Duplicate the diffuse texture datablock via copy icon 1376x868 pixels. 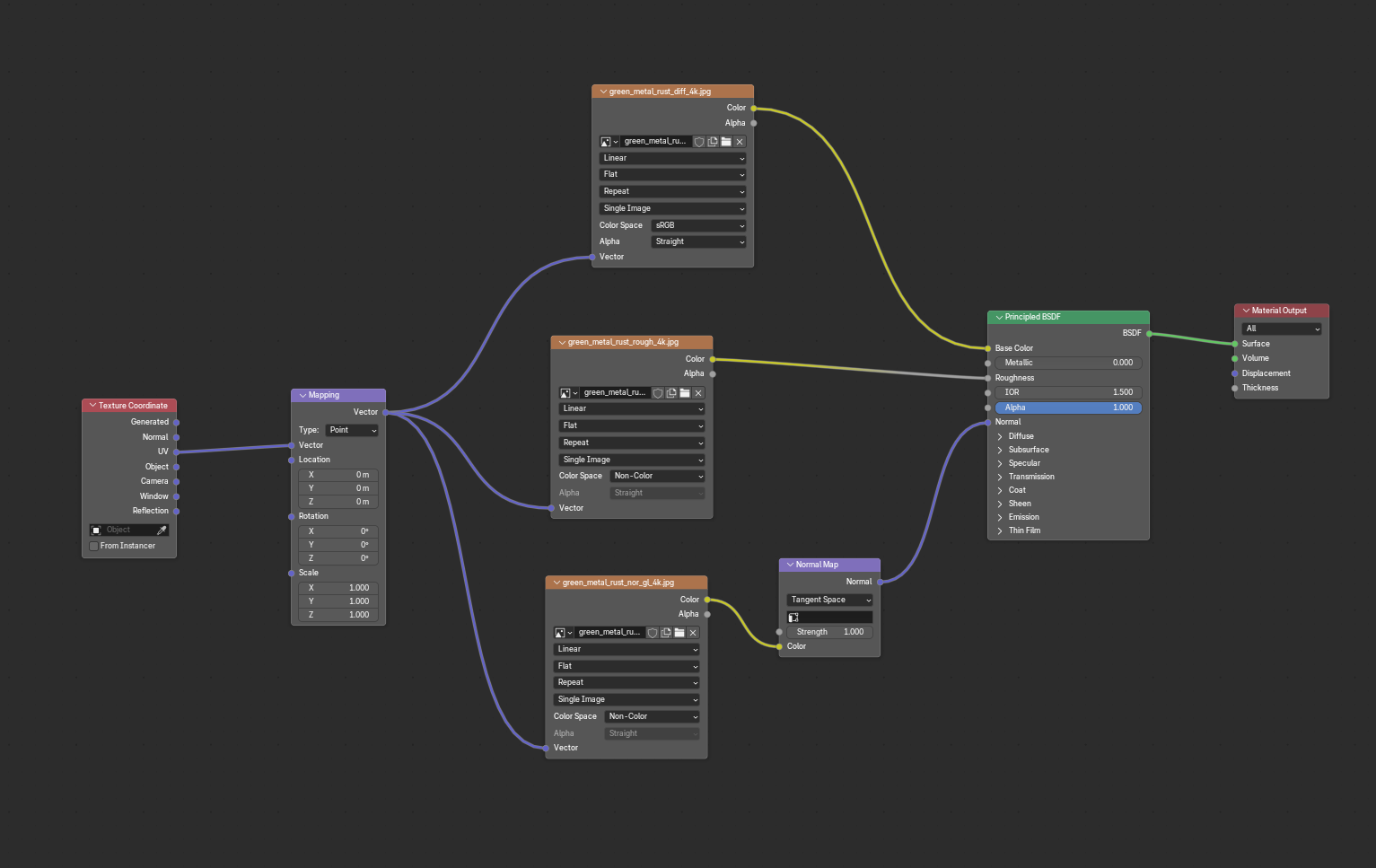pyautogui.click(x=714, y=141)
